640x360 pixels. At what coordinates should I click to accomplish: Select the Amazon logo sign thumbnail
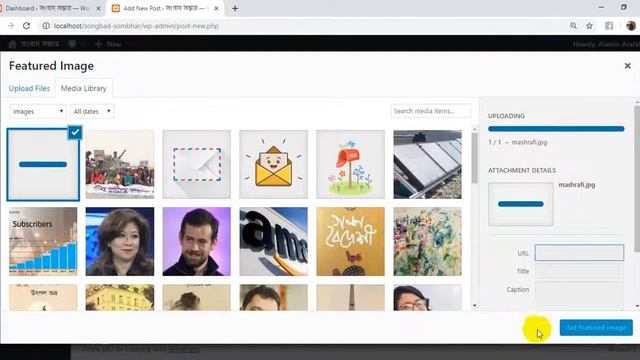[273, 241]
